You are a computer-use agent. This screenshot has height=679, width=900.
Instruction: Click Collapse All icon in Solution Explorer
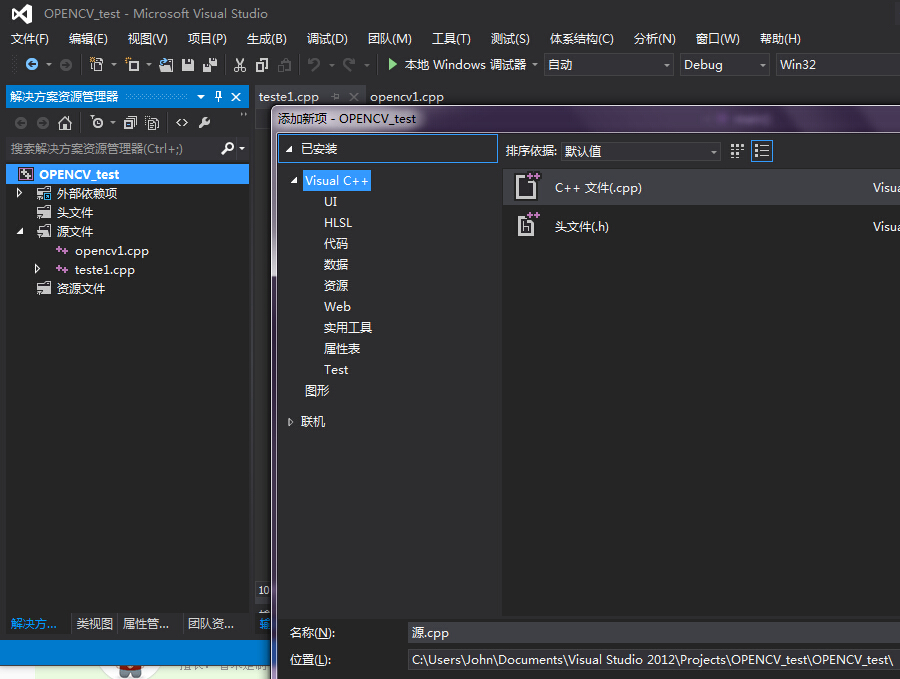130,123
